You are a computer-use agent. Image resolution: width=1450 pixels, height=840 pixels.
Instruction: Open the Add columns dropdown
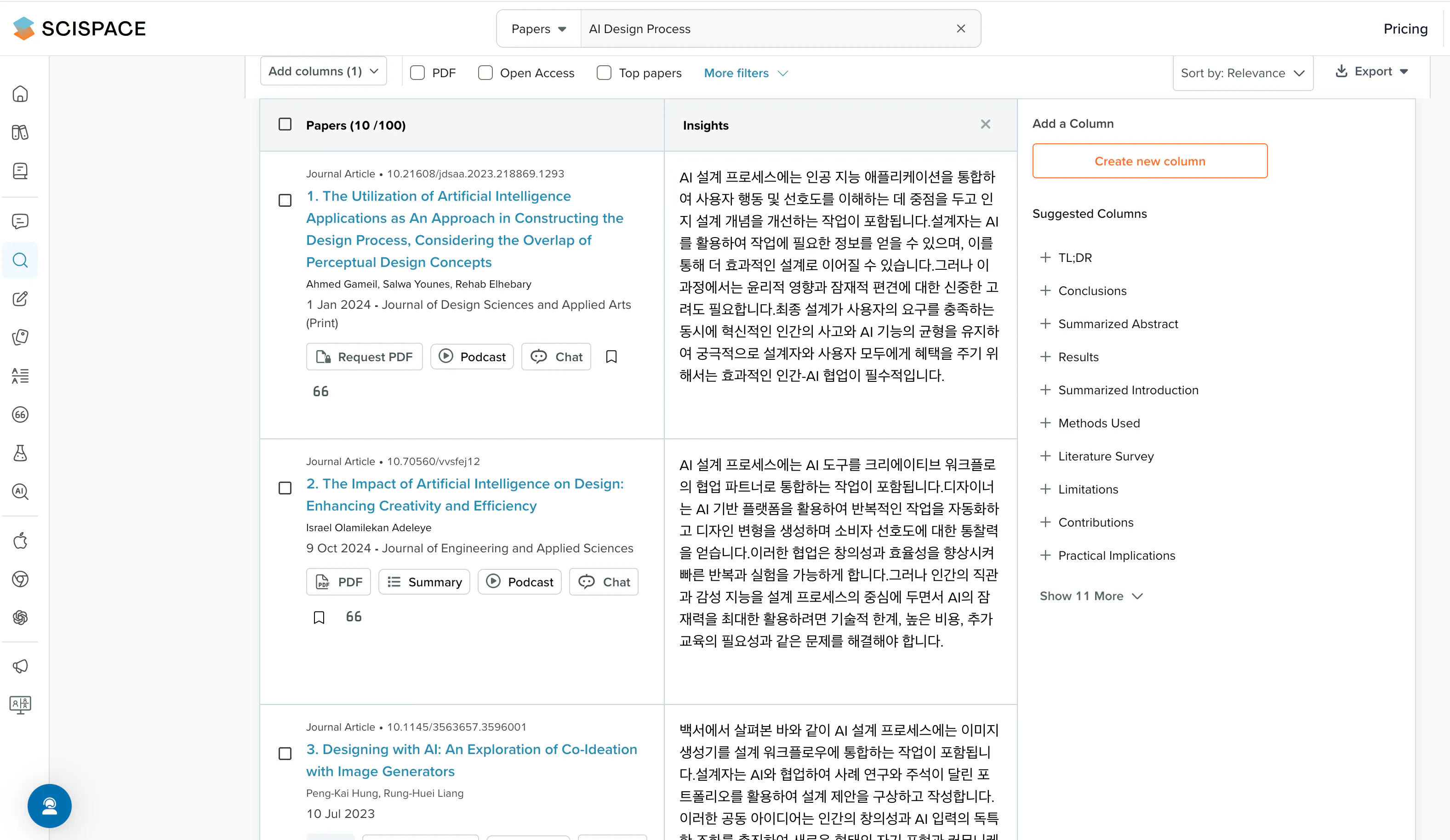pyautogui.click(x=323, y=71)
